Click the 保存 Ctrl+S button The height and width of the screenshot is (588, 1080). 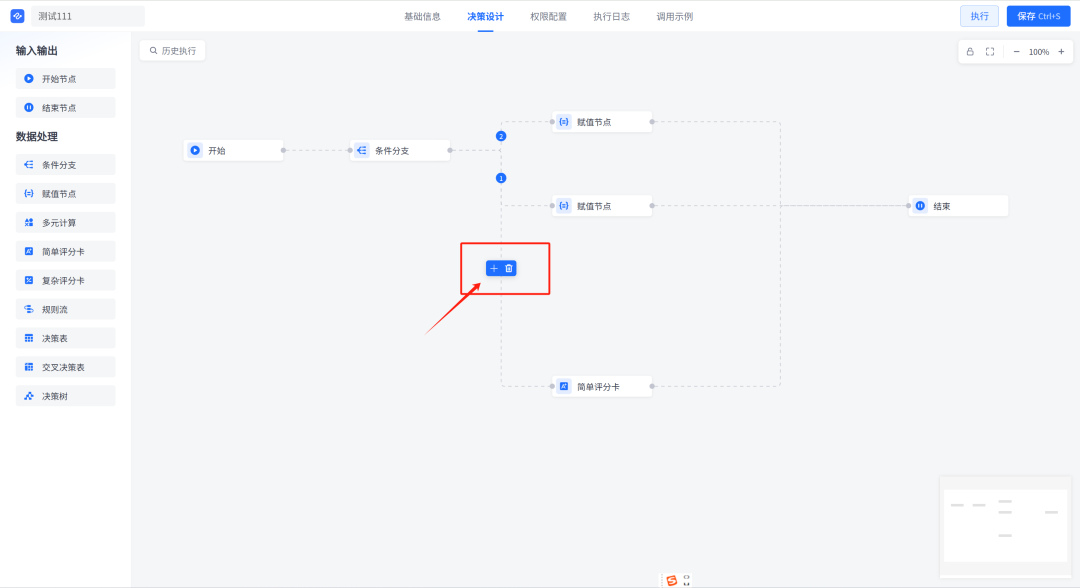coord(1038,16)
